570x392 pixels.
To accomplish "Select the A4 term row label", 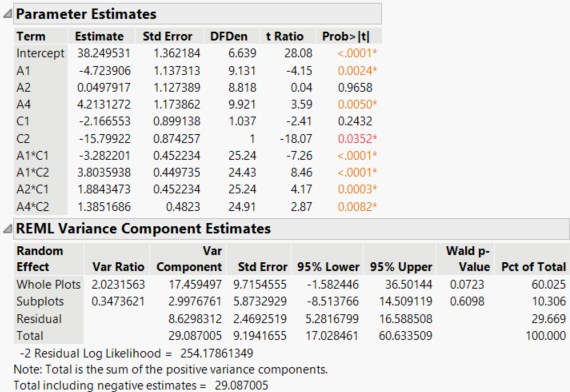I will (x=23, y=104).
